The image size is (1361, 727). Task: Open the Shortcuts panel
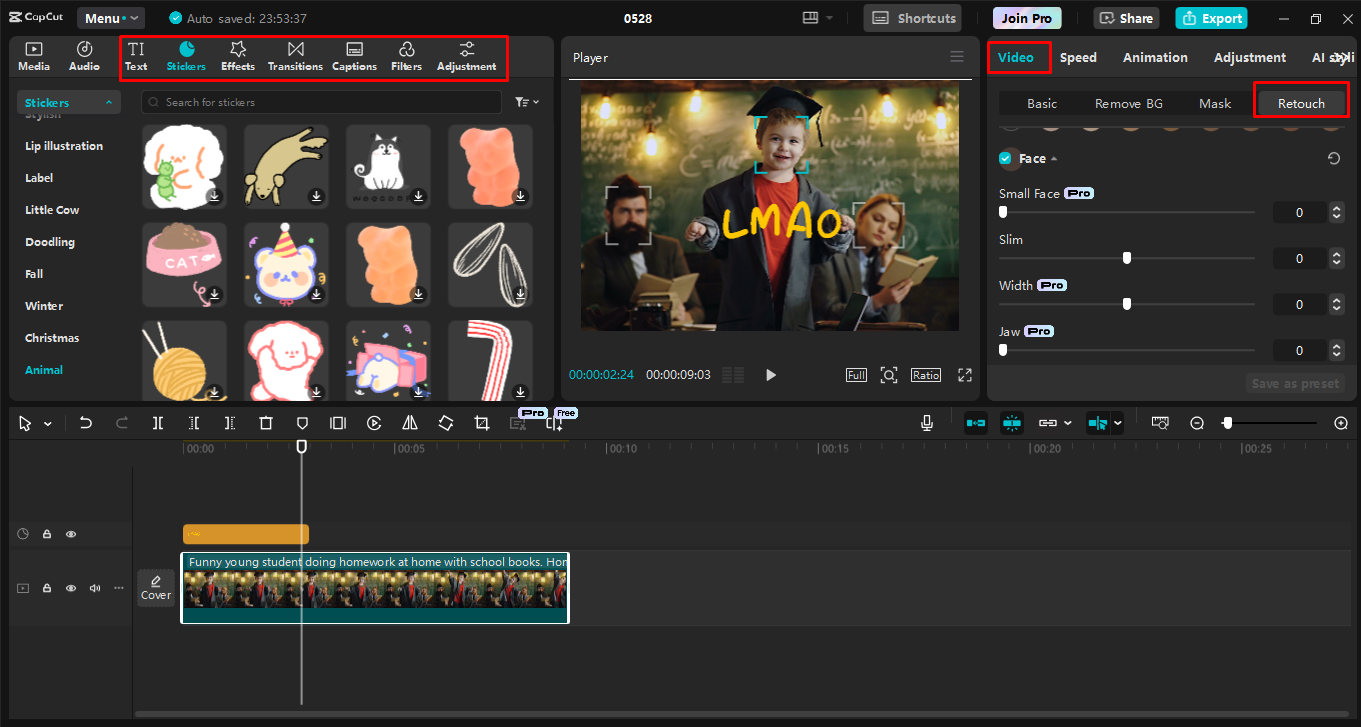pos(914,18)
